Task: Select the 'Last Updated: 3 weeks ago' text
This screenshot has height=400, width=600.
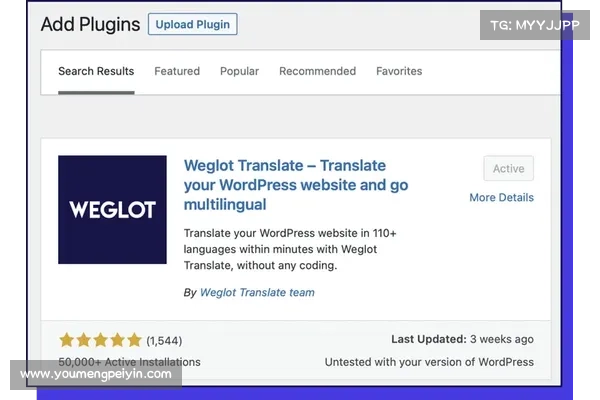Action: click(462, 339)
